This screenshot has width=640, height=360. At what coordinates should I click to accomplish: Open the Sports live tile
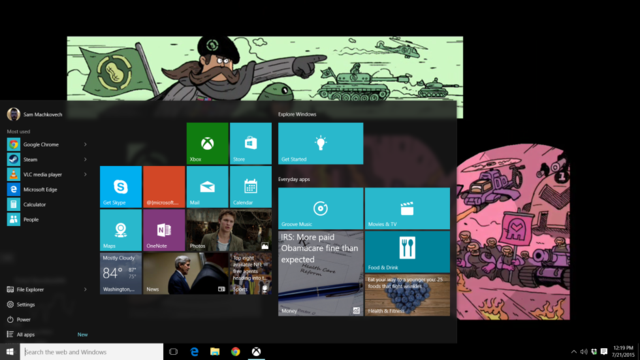[x=251, y=273]
